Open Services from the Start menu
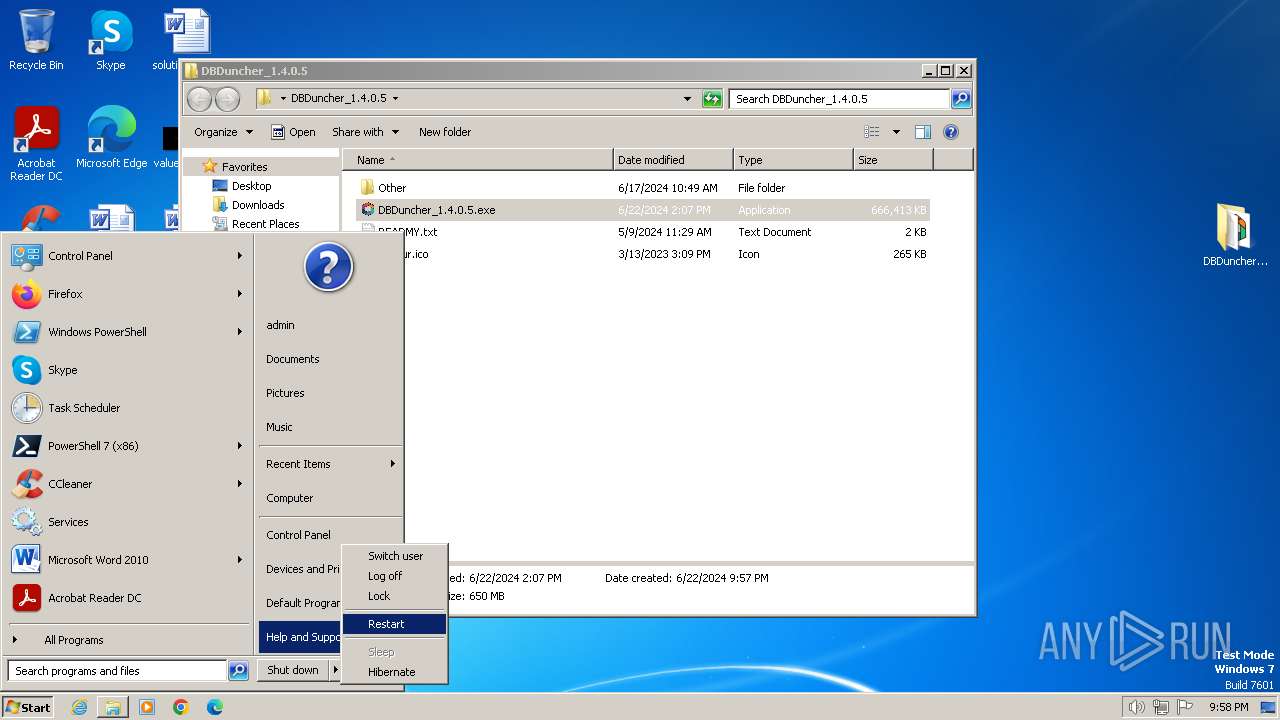This screenshot has width=1280, height=720. coord(127,522)
